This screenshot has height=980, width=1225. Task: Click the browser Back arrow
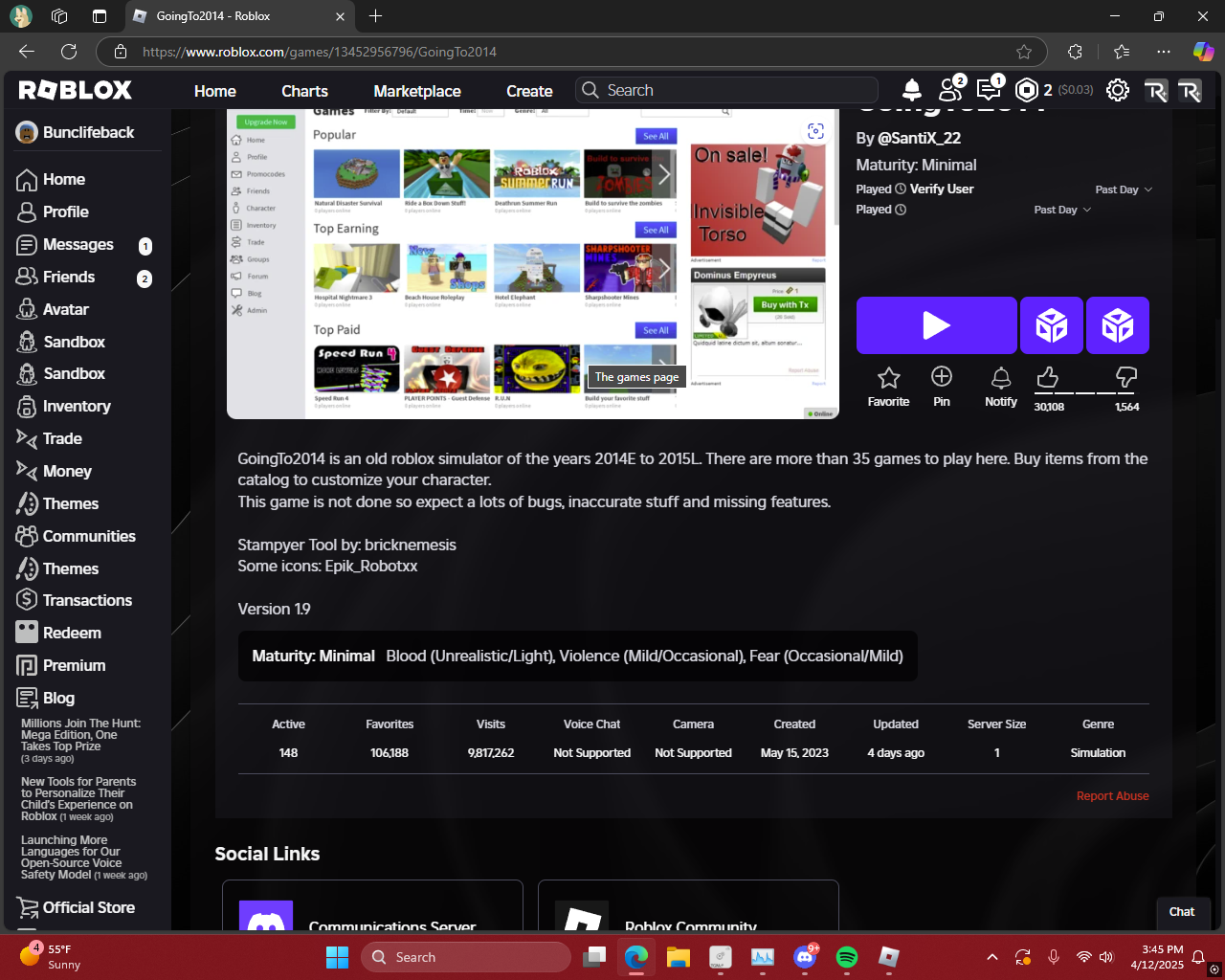pos(27,52)
